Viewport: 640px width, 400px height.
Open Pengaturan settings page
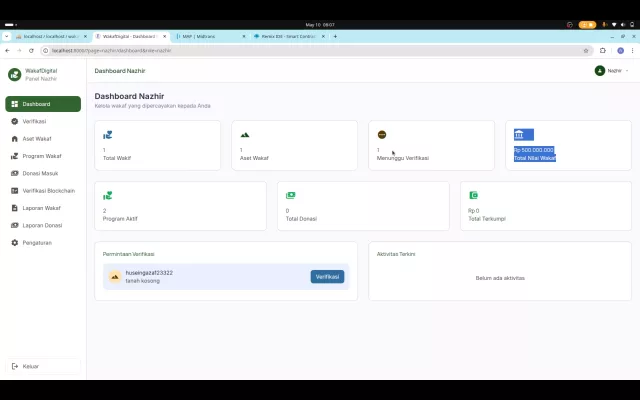[43, 242]
